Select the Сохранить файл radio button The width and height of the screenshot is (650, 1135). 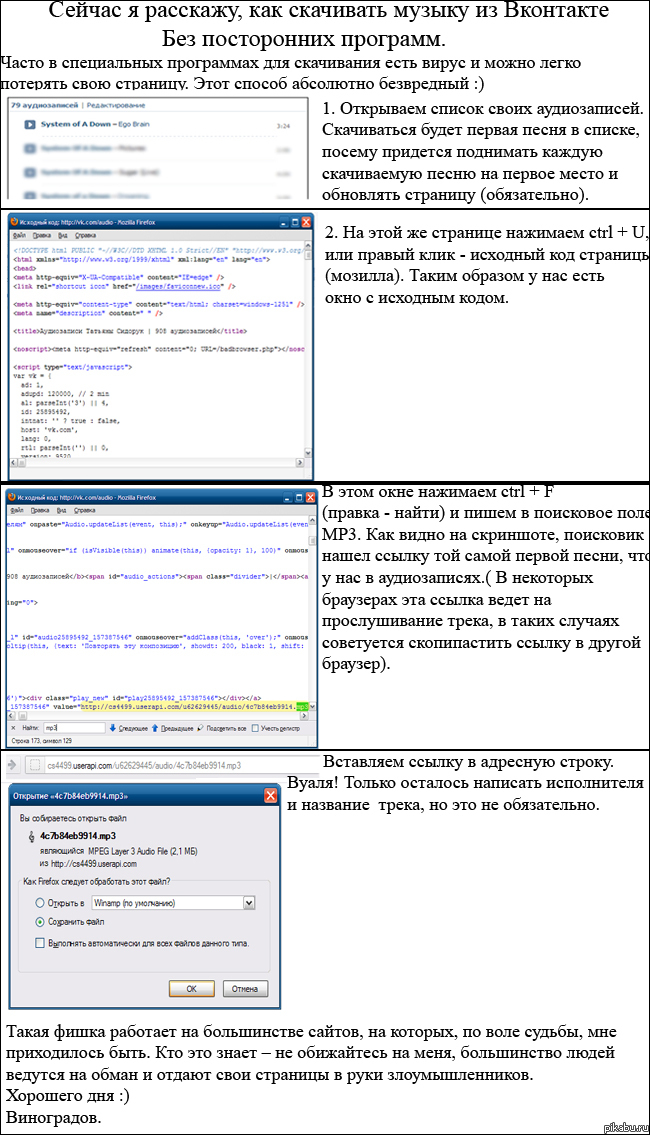click(40, 922)
